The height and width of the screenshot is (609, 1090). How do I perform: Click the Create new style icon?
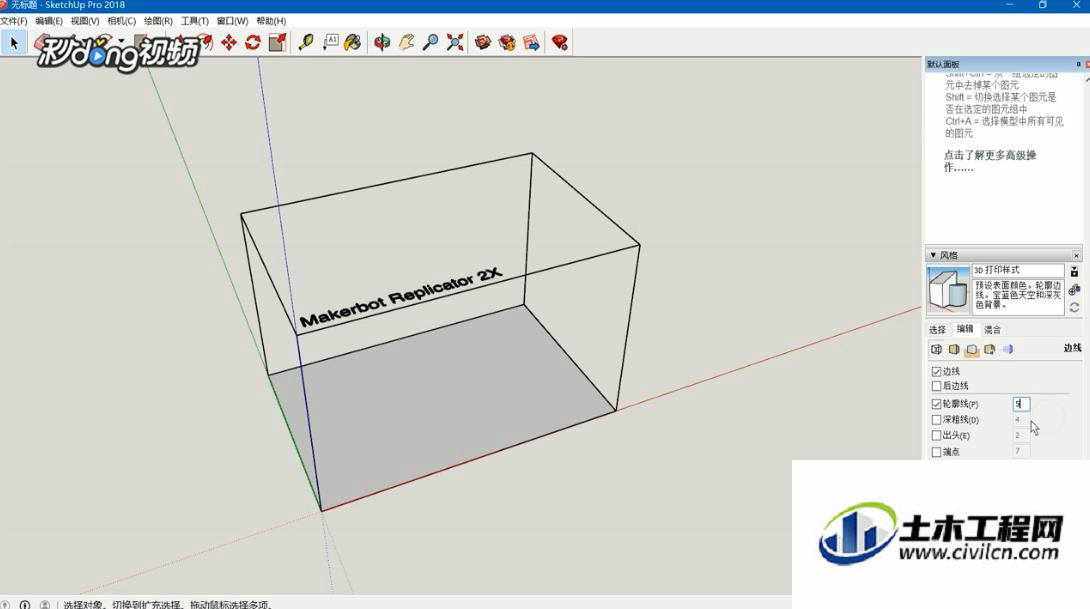pyautogui.click(x=1074, y=290)
